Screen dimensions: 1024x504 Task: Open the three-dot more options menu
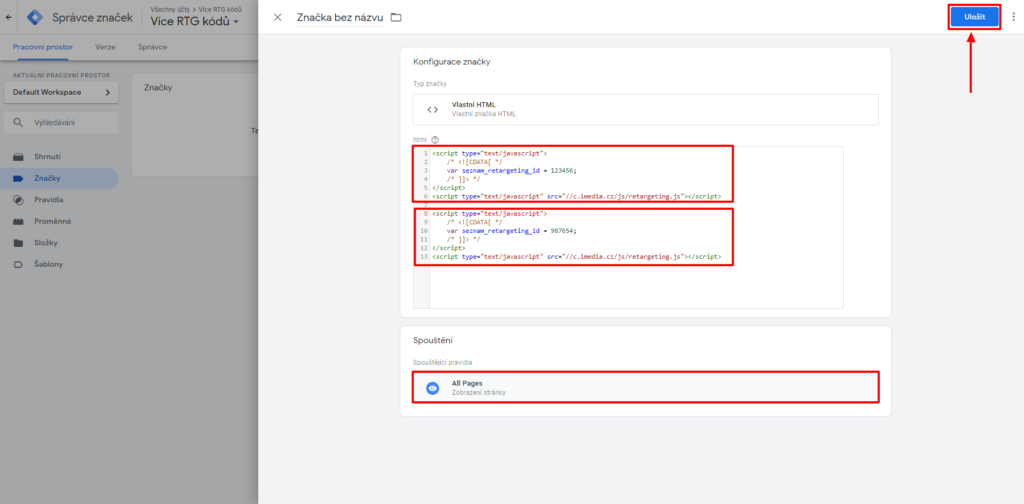click(x=1013, y=17)
